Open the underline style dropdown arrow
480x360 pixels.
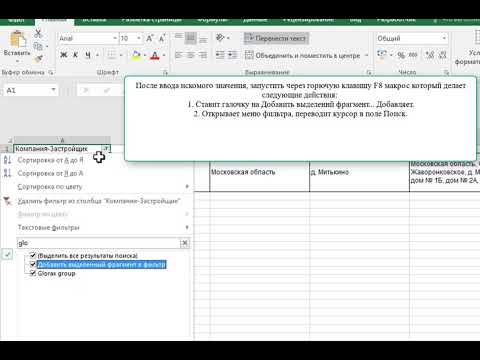coord(97,55)
